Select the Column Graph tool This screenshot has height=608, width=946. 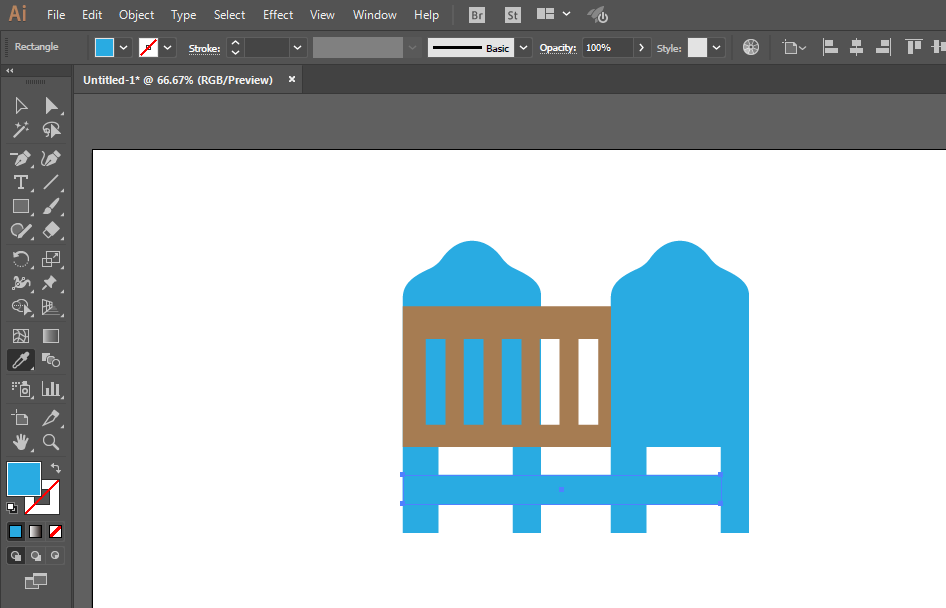click(51, 389)
